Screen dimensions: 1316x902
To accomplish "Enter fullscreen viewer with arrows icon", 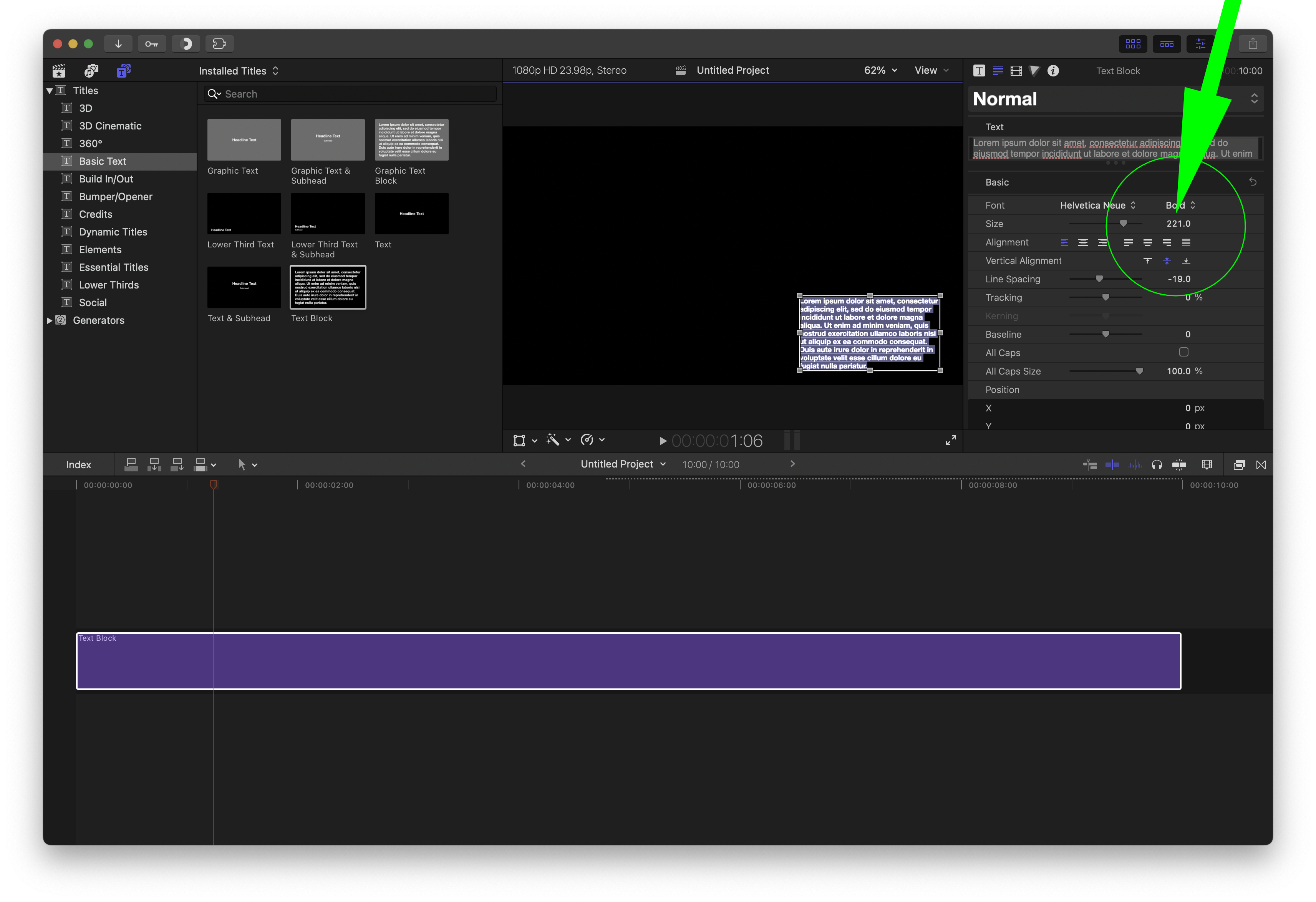I will (951, 441).
